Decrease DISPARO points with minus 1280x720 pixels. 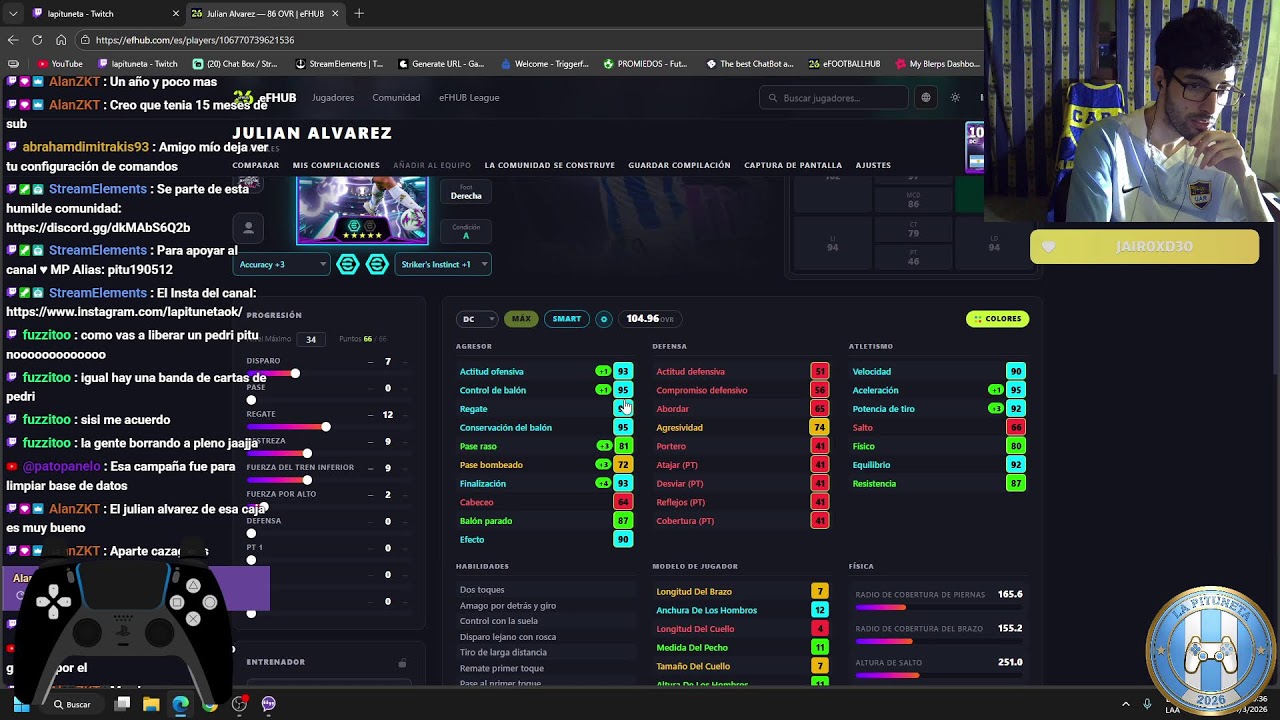pos(371,362)
